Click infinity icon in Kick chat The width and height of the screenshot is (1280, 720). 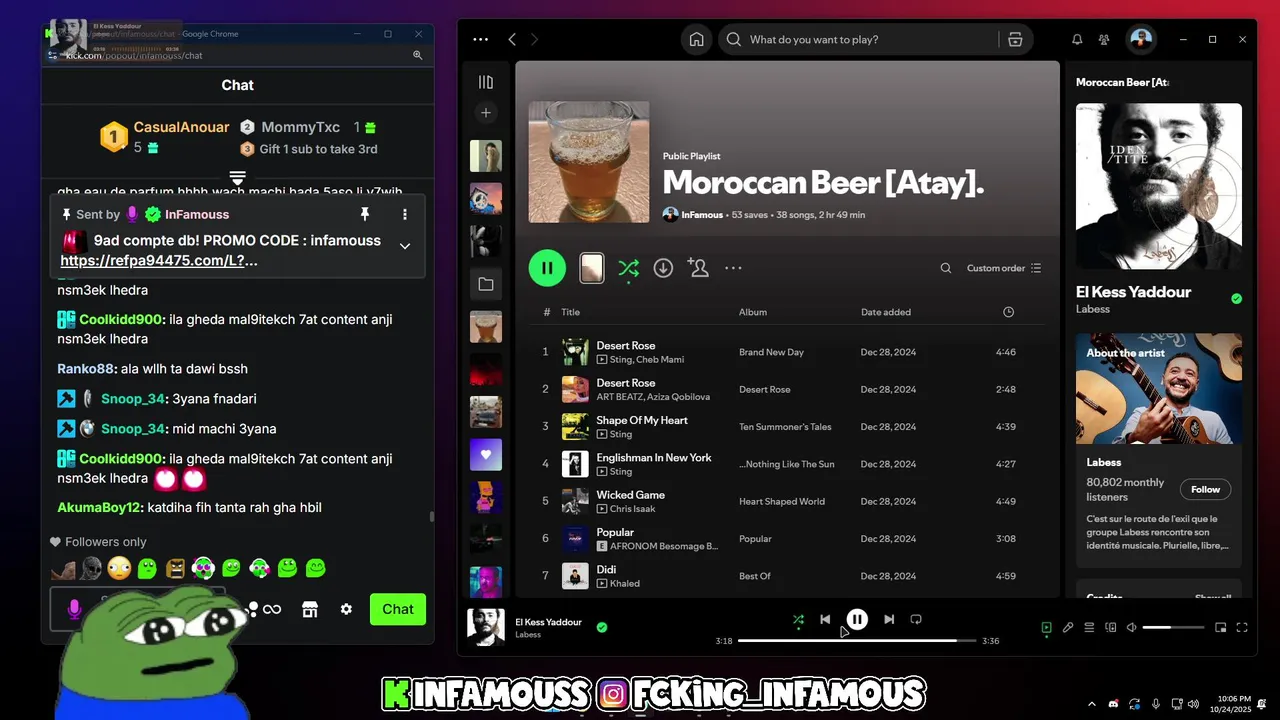coord(272,609)
